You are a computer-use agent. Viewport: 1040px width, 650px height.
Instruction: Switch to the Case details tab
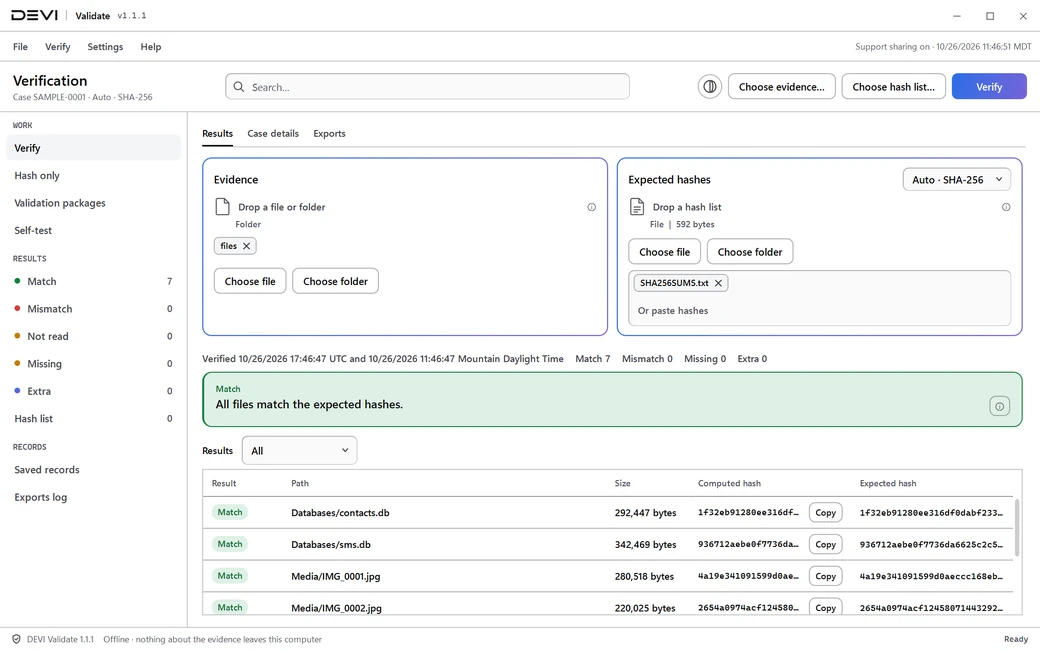(x=273, y=133)
